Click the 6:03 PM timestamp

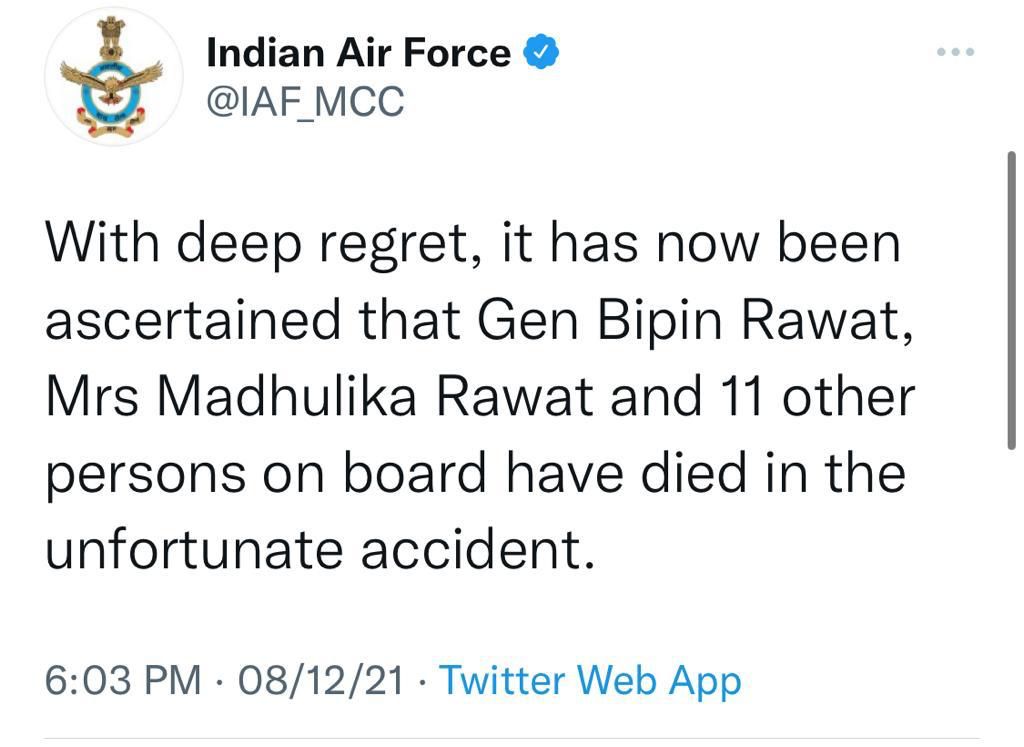click(123, 682)
